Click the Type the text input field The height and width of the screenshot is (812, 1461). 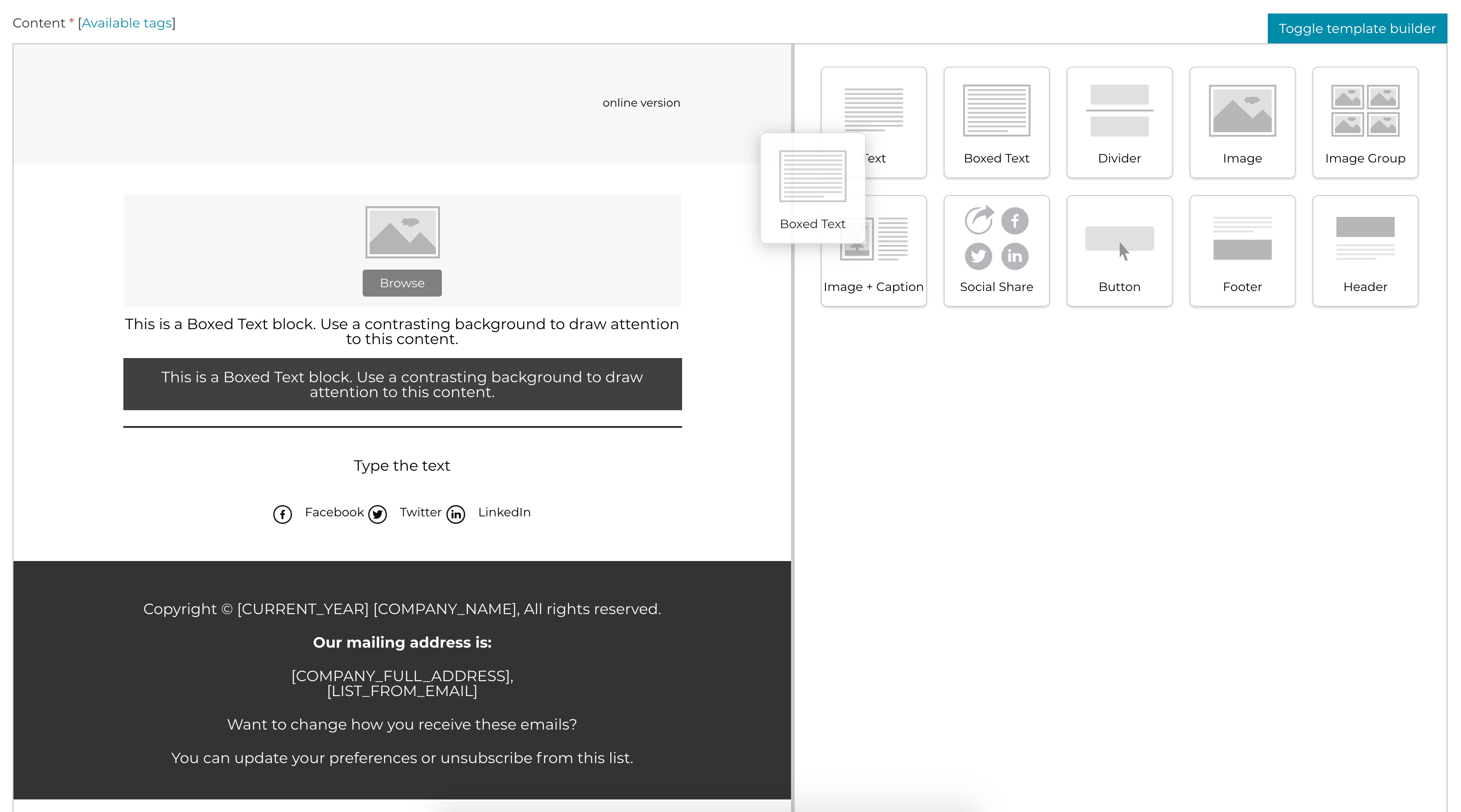pos(402,466)
